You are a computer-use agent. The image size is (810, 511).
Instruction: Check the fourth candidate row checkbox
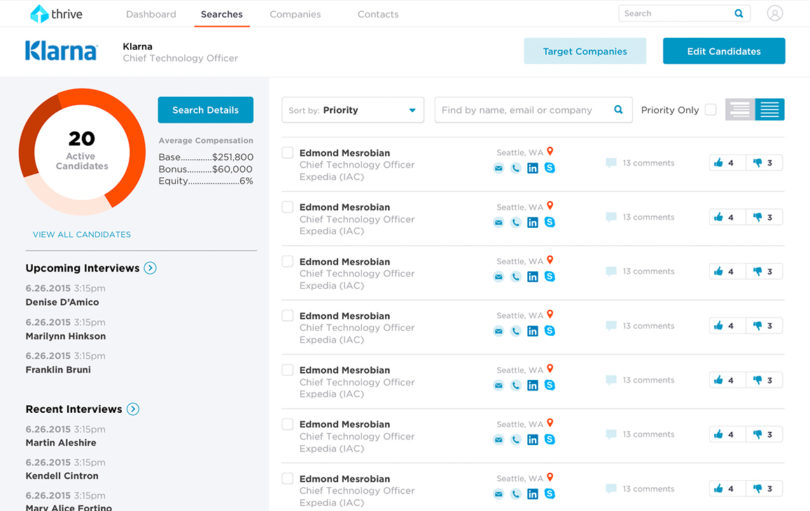coord(287,315)
